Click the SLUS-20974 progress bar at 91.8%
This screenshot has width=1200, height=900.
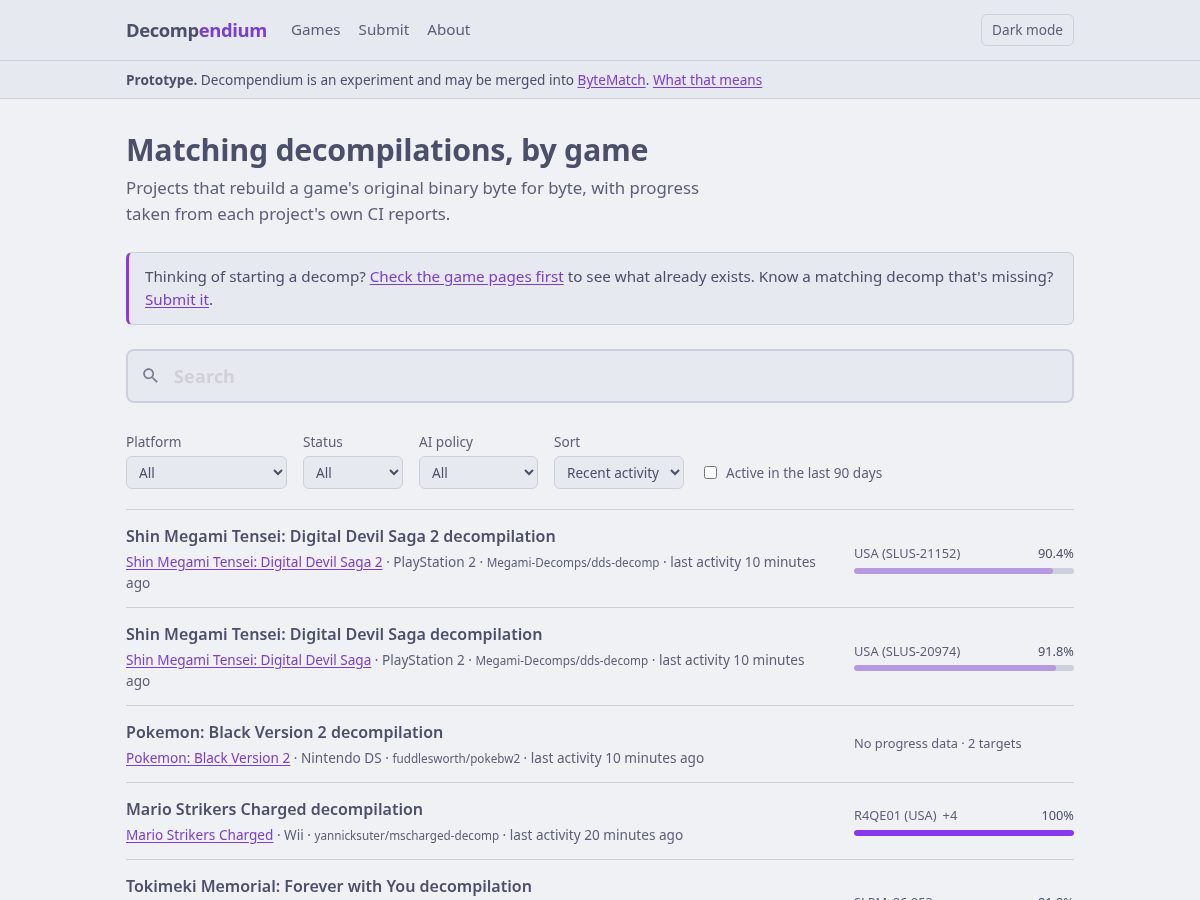pos(964,669)
